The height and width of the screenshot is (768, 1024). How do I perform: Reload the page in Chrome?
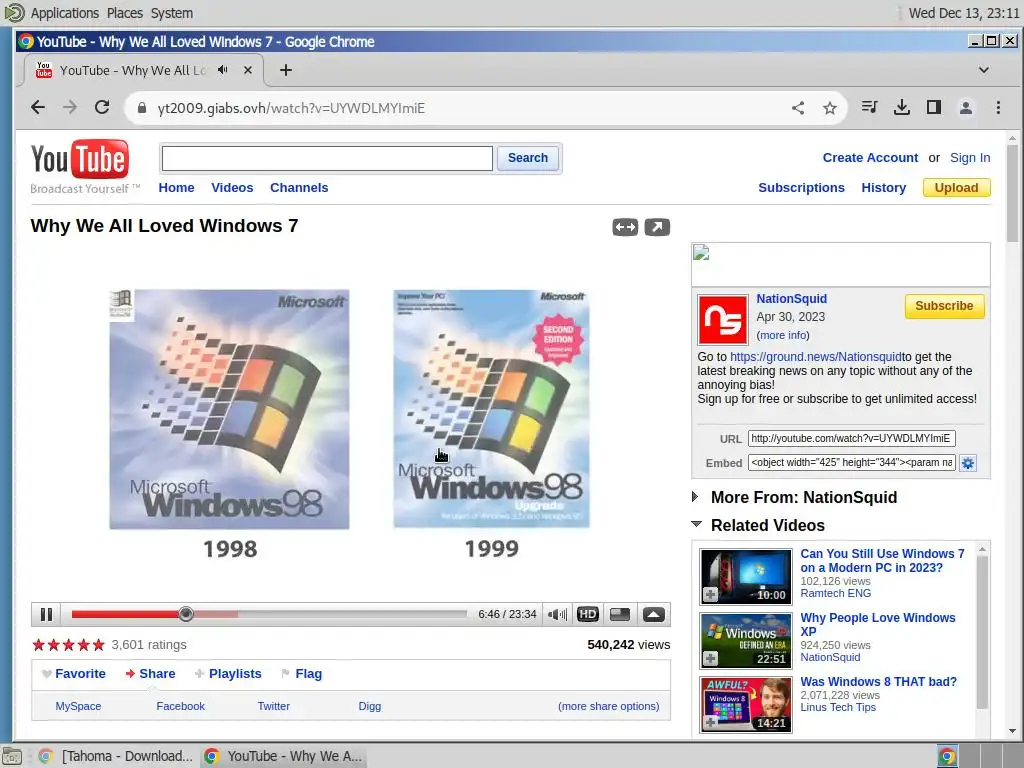[x=102, y=107]
